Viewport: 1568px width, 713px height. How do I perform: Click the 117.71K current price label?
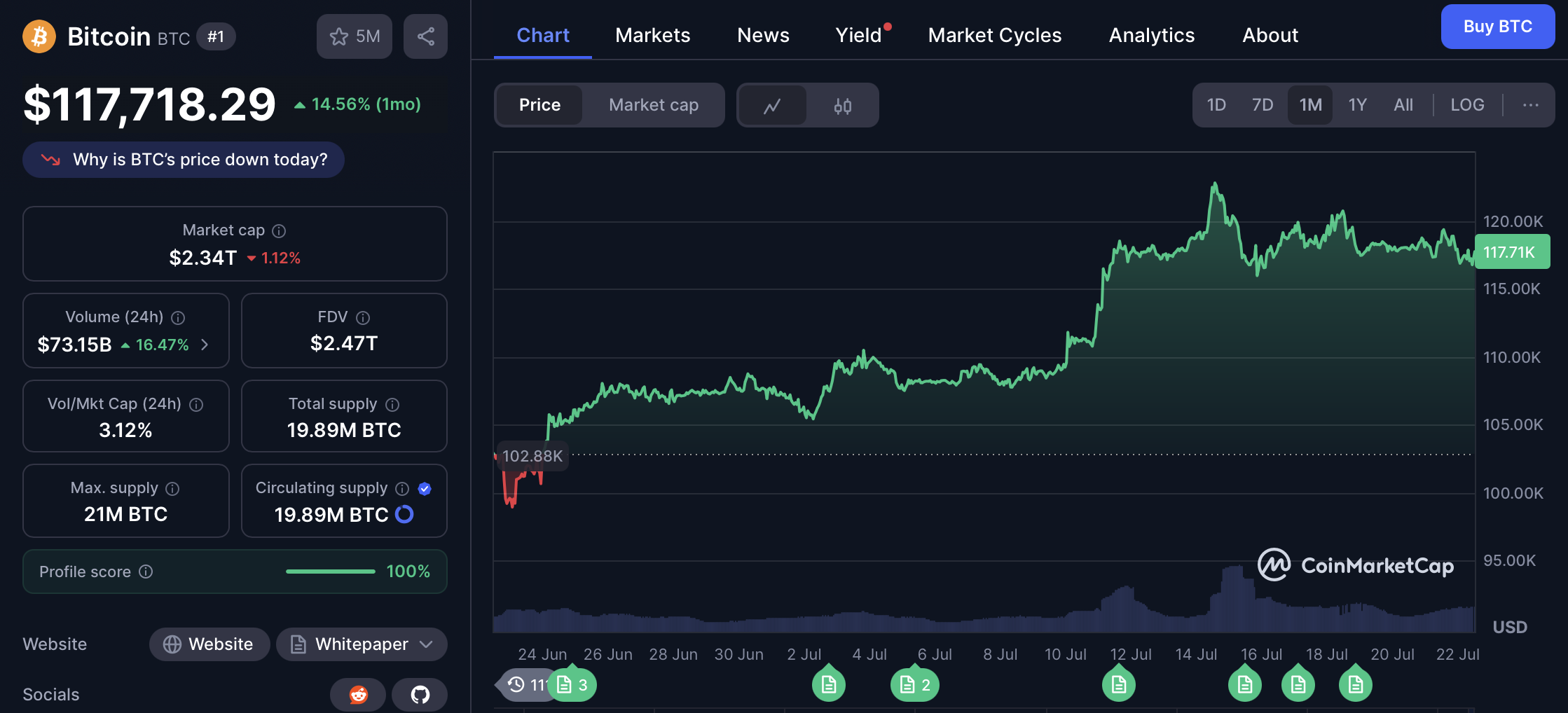coord(1512,252)
